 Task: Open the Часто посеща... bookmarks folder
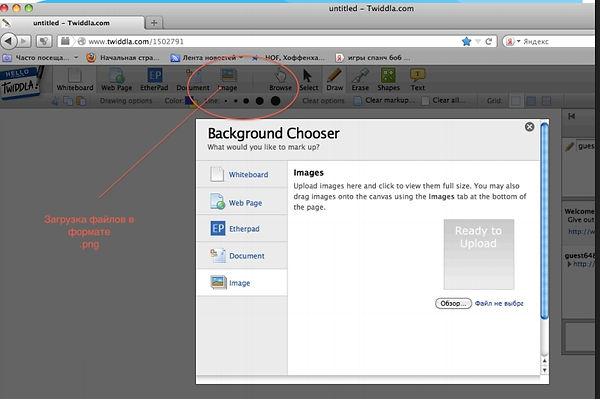pyautogui.click(x=40, y=58)
